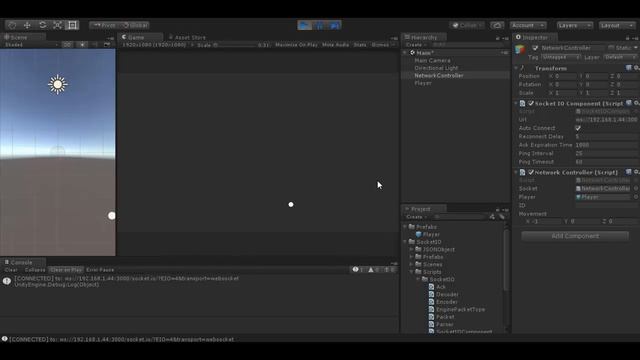Collapse the Transform component

516,68
